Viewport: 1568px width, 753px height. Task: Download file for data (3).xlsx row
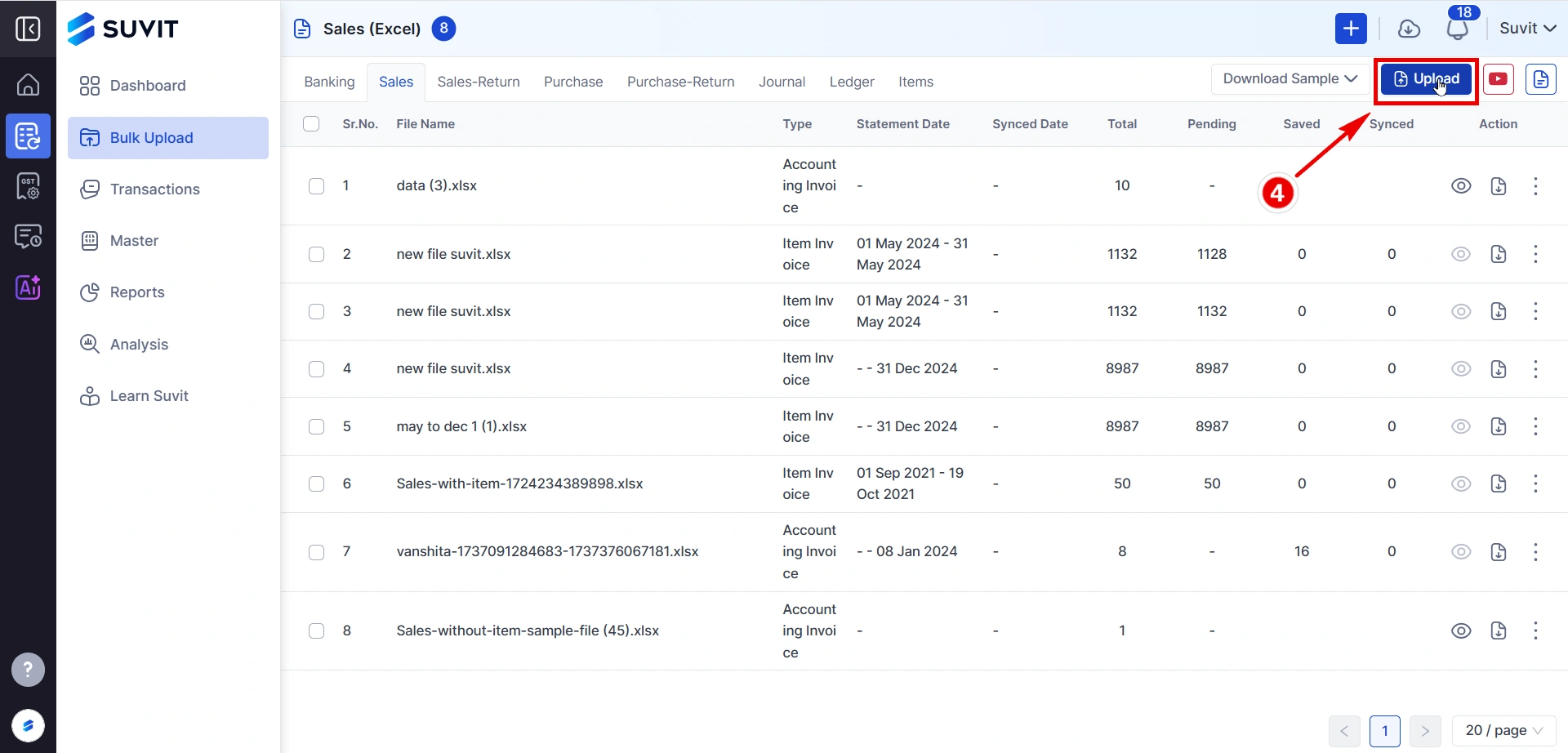click(x=1499, y=186)
